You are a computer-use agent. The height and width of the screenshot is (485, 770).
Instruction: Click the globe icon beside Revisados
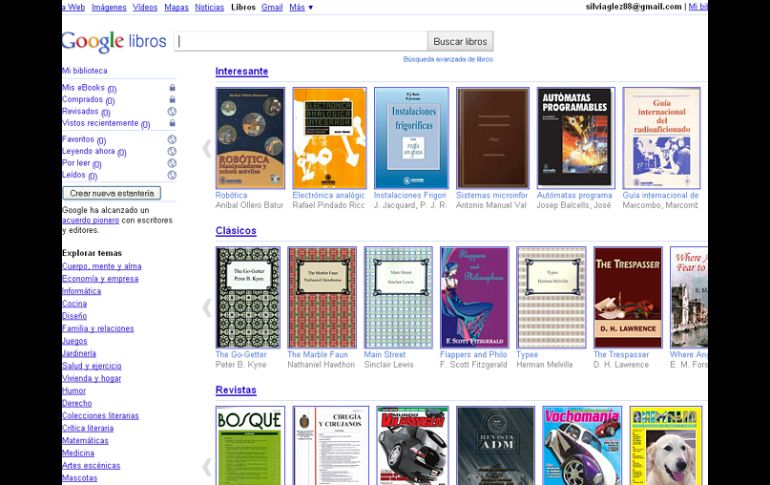tap(172, 112)
